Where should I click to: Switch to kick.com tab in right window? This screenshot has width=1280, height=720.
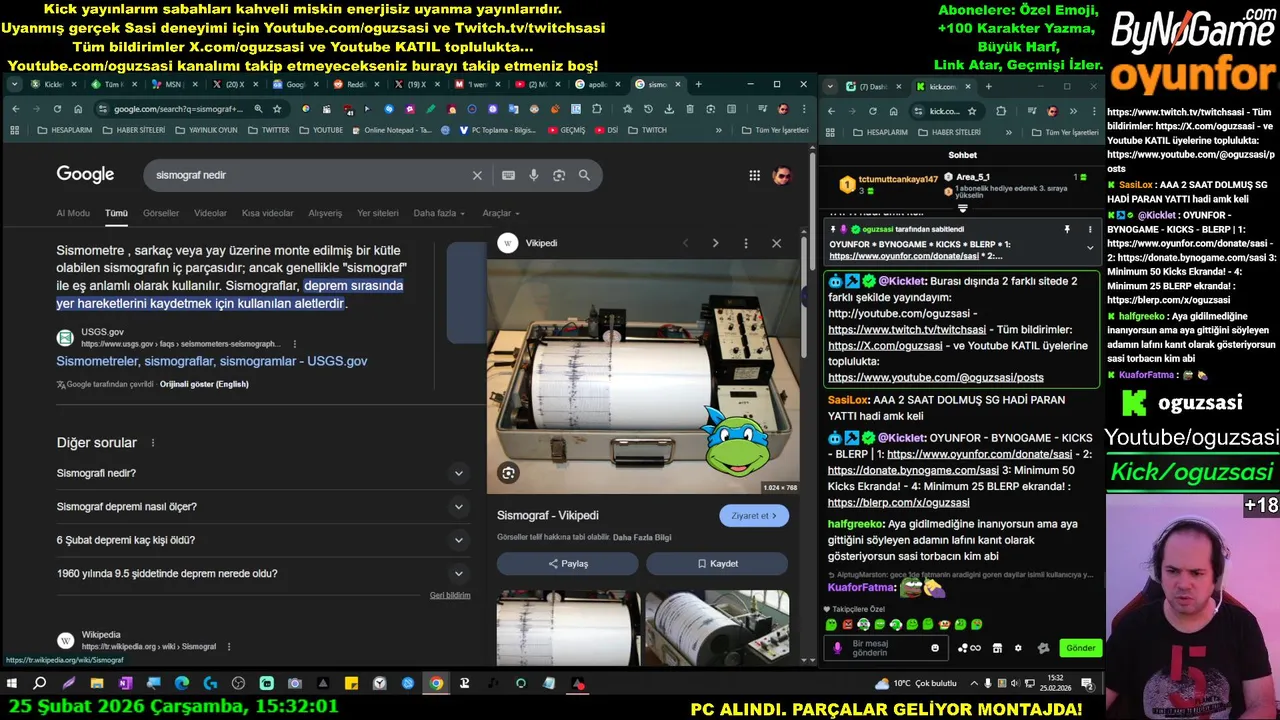943,86
